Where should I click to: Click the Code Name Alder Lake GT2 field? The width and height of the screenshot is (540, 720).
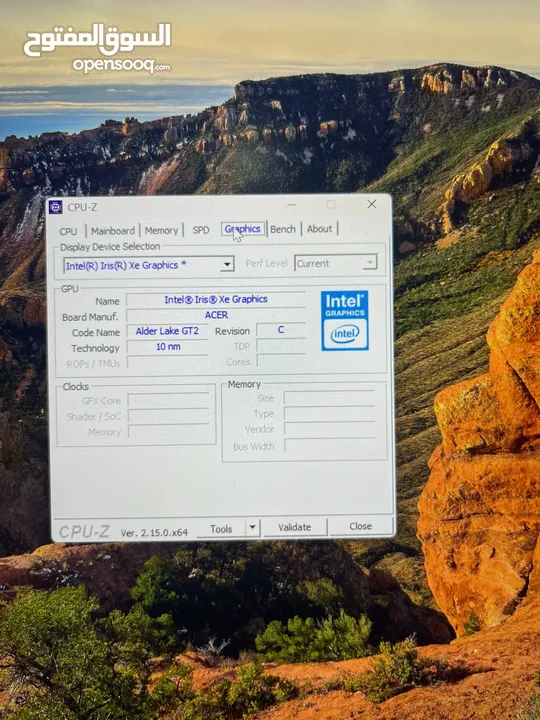click(x=167, y=331)
